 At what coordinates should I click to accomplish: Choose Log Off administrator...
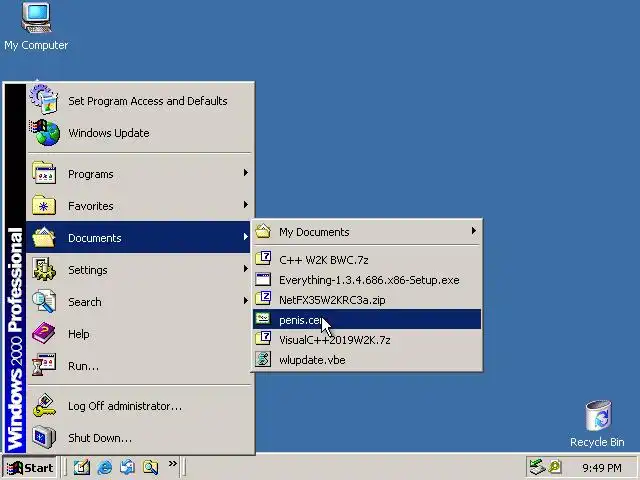point(140,406)
